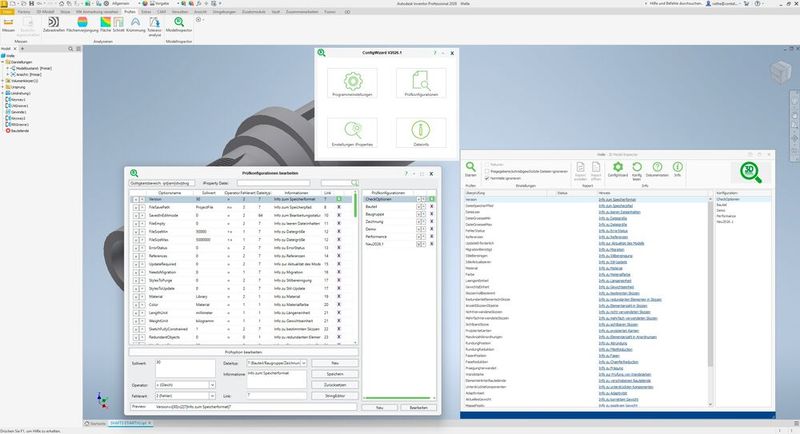
Task: Open ConfigWizard from Model Inspector toolbar
Action: [x=618, y=170]
